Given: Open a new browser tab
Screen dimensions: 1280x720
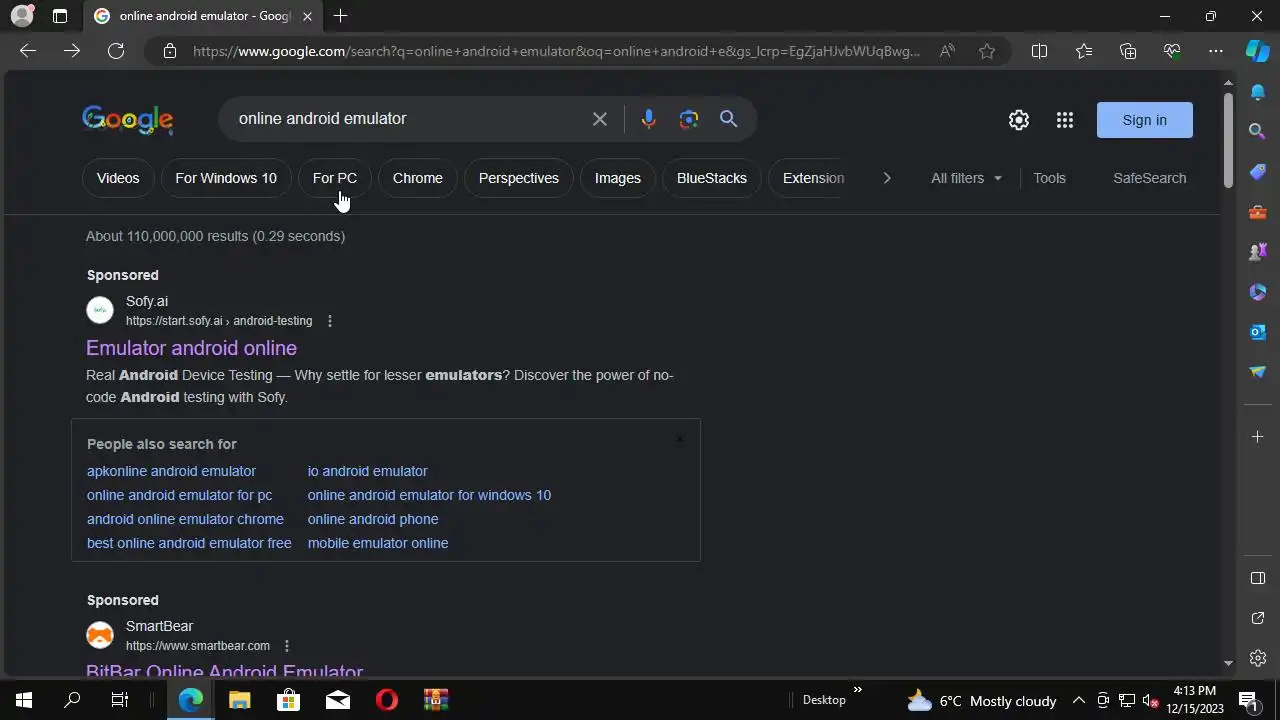Looking at the screenshot, I should click(x=340, y=16).
